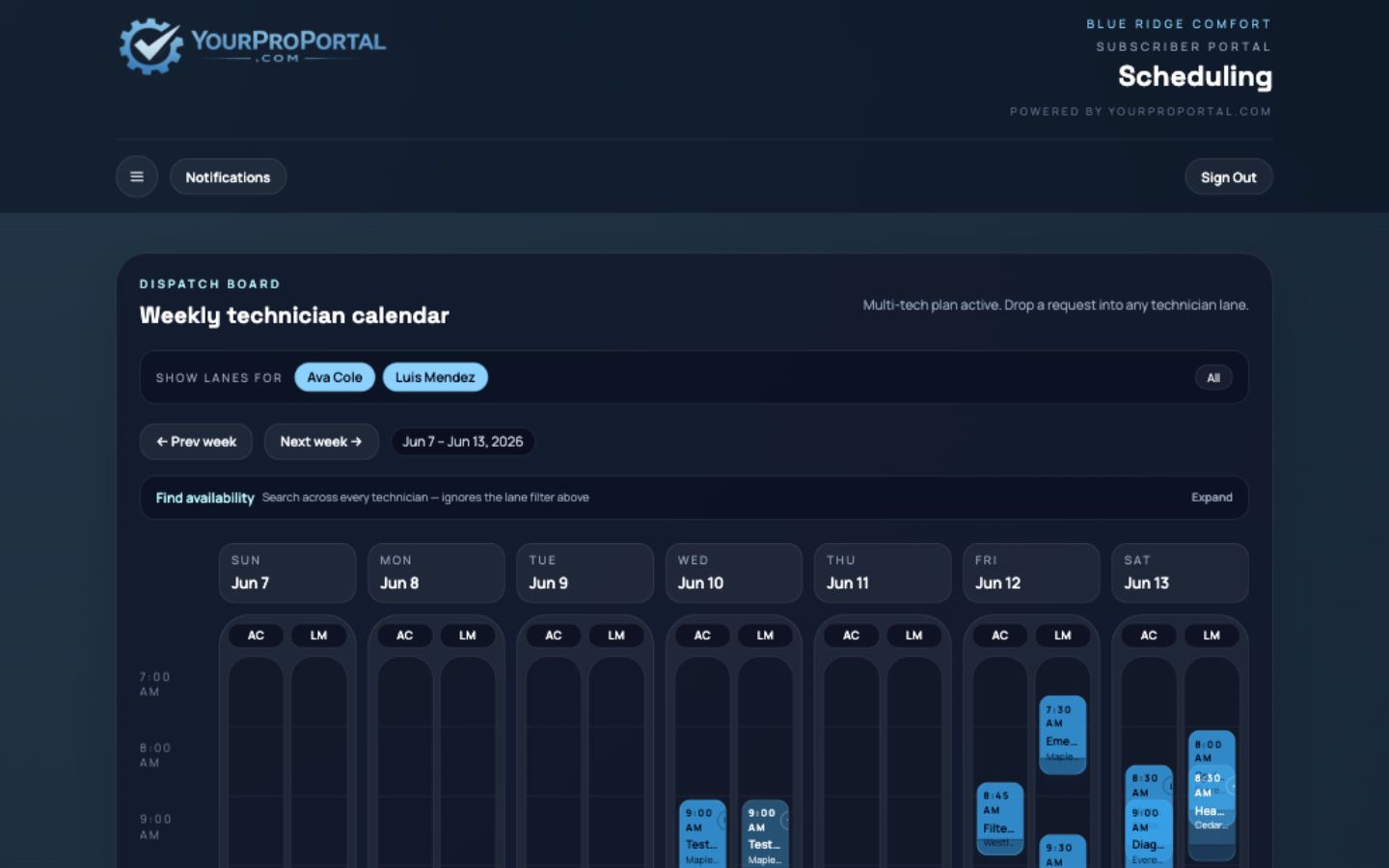
Task: Click the Multi-tech plan active notice
Action: (x=1055, y=305)
